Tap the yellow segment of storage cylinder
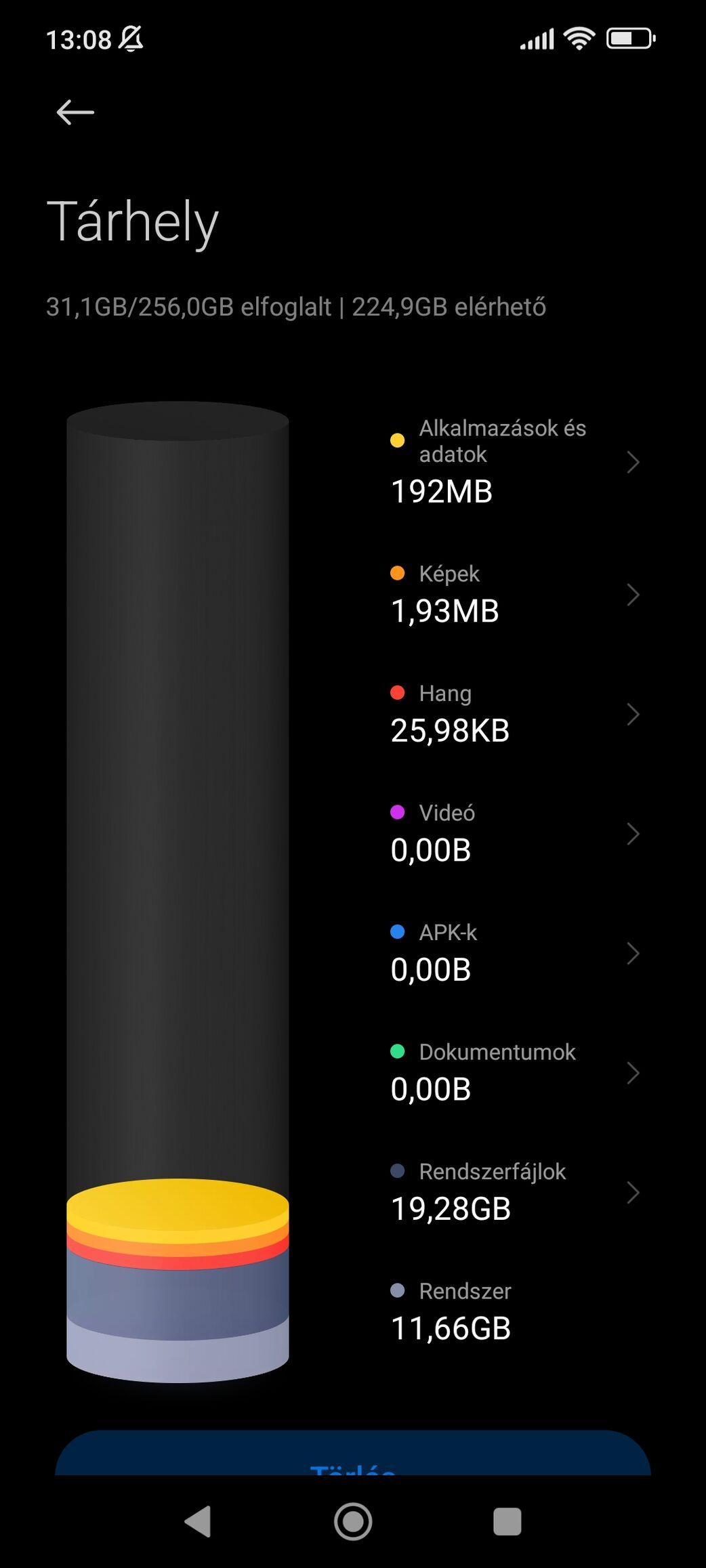The image size is (706, 1568). pyautogui.click(x=178, y=1204)
